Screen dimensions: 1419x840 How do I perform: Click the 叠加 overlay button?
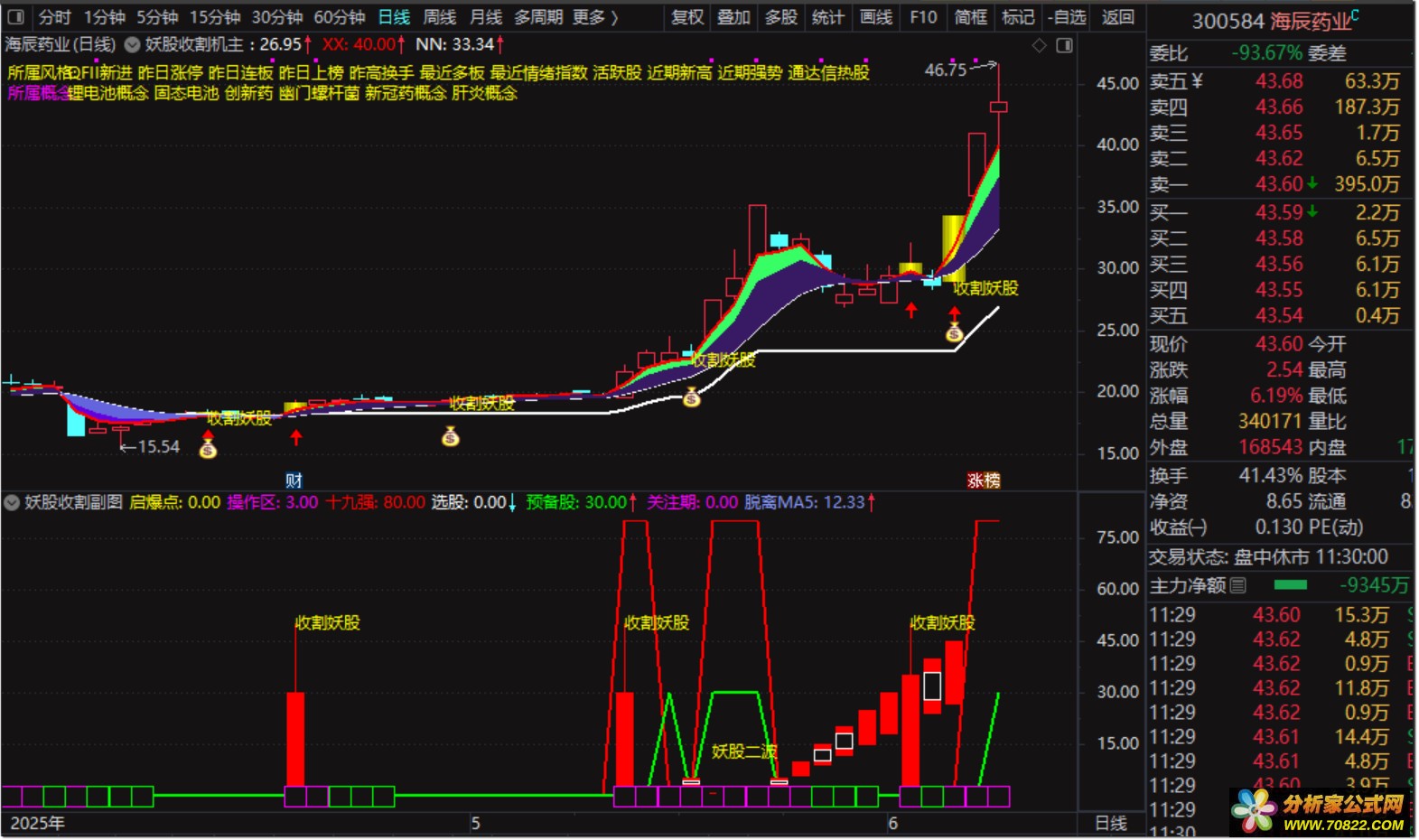click(733, 17)
